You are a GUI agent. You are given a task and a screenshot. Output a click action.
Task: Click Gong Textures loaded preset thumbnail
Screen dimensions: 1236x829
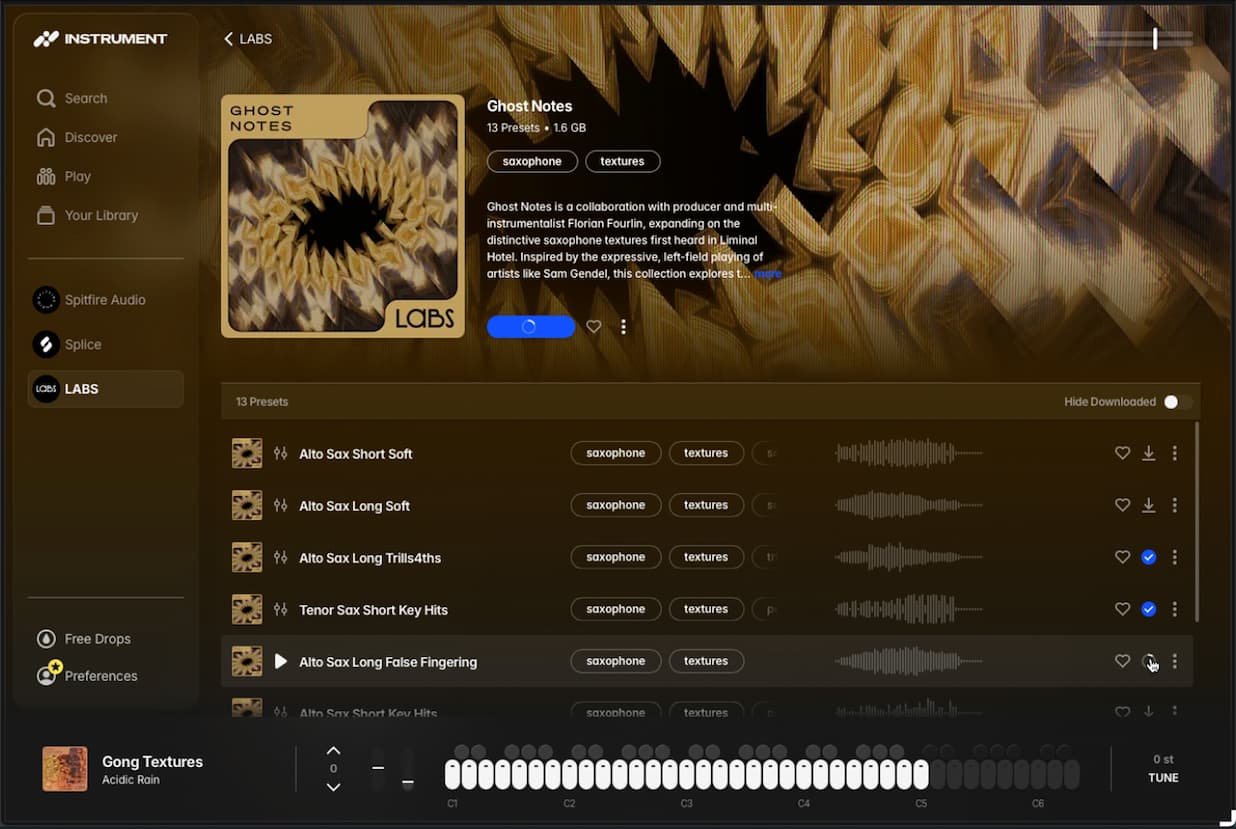[x=65, y=769]
